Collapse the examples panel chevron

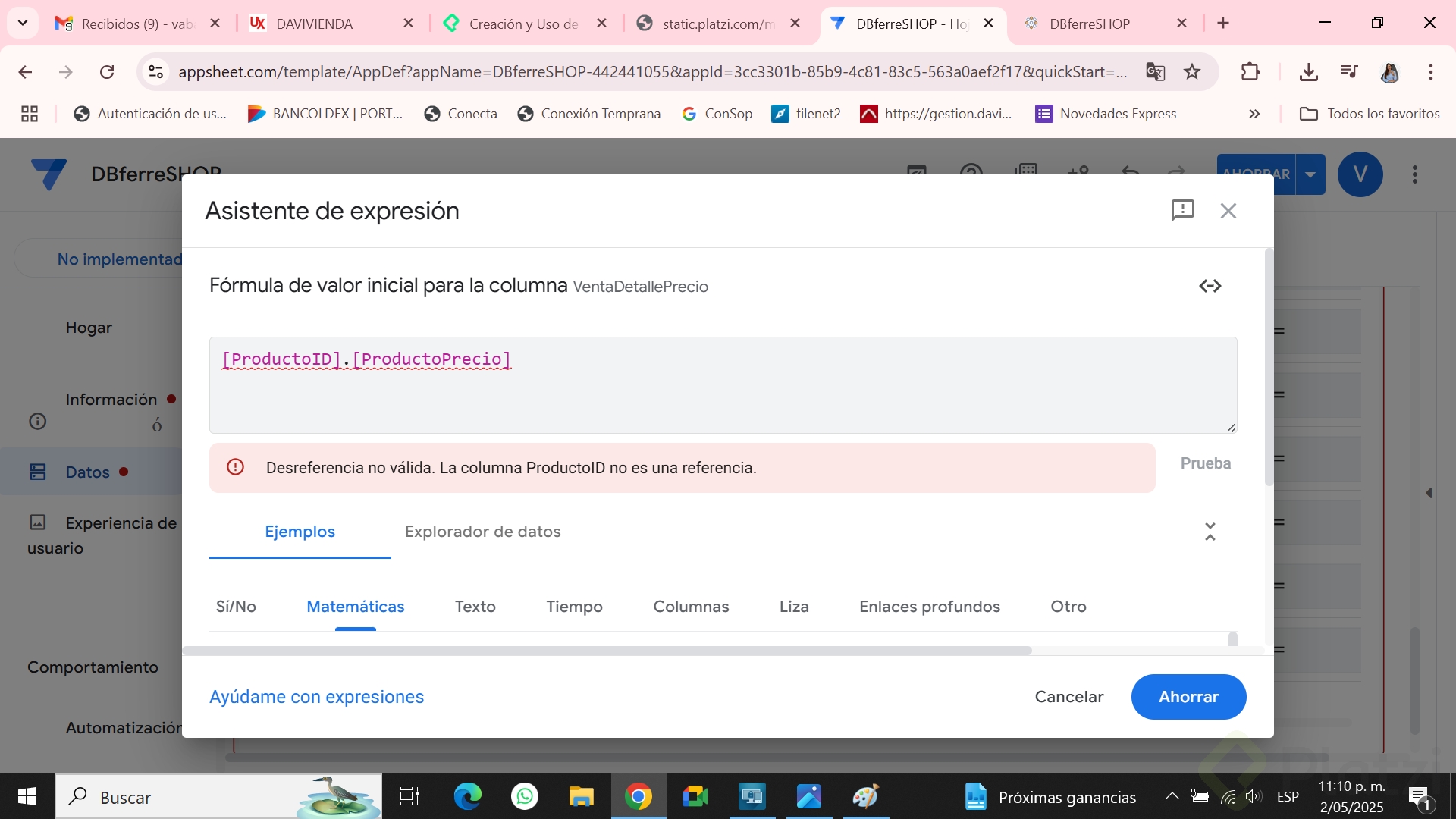pos(1210,532)
